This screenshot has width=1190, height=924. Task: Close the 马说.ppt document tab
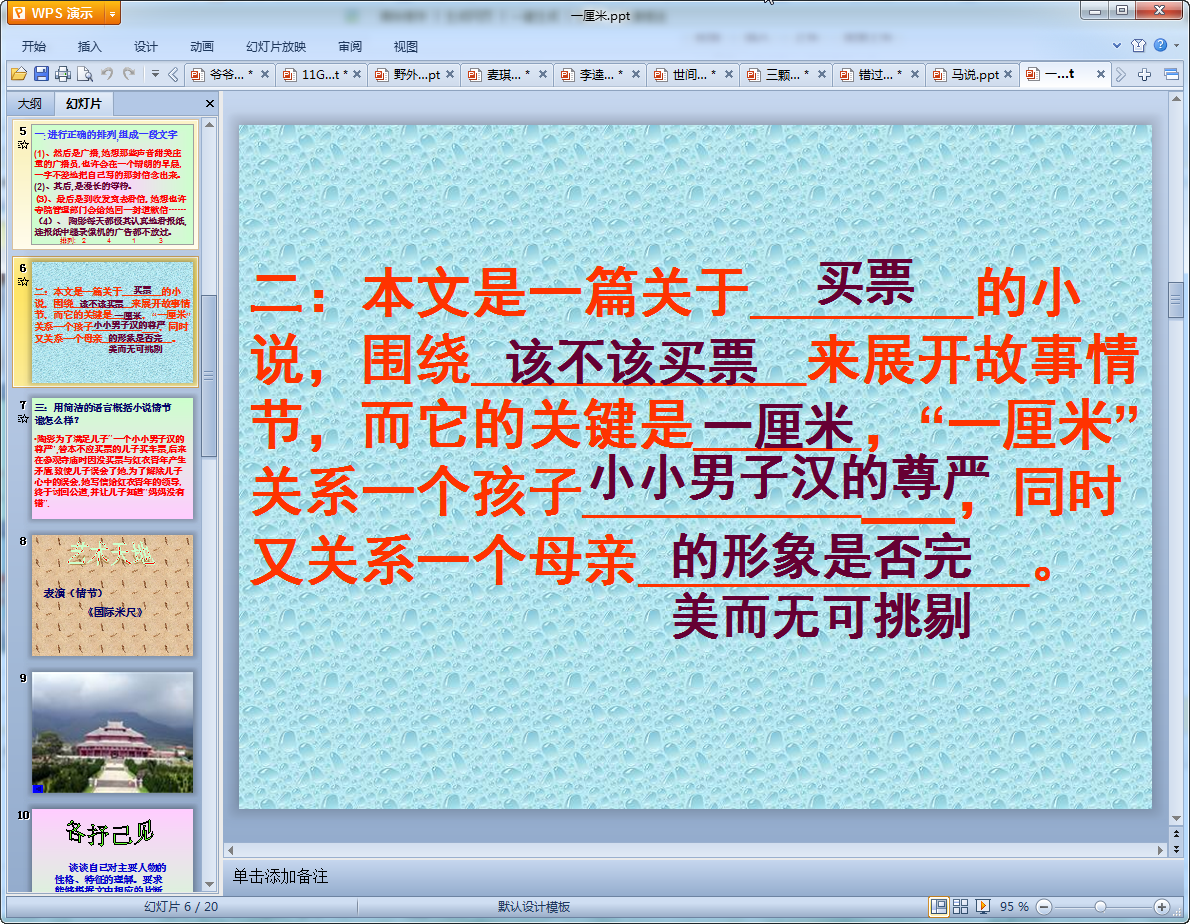(x=1008, y=74)
